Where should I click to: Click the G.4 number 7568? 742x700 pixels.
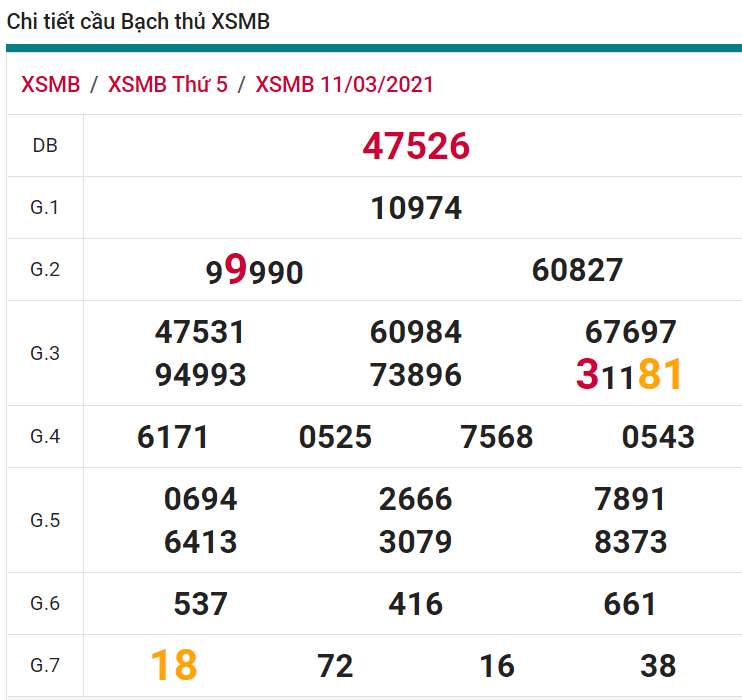coord(497,437)
